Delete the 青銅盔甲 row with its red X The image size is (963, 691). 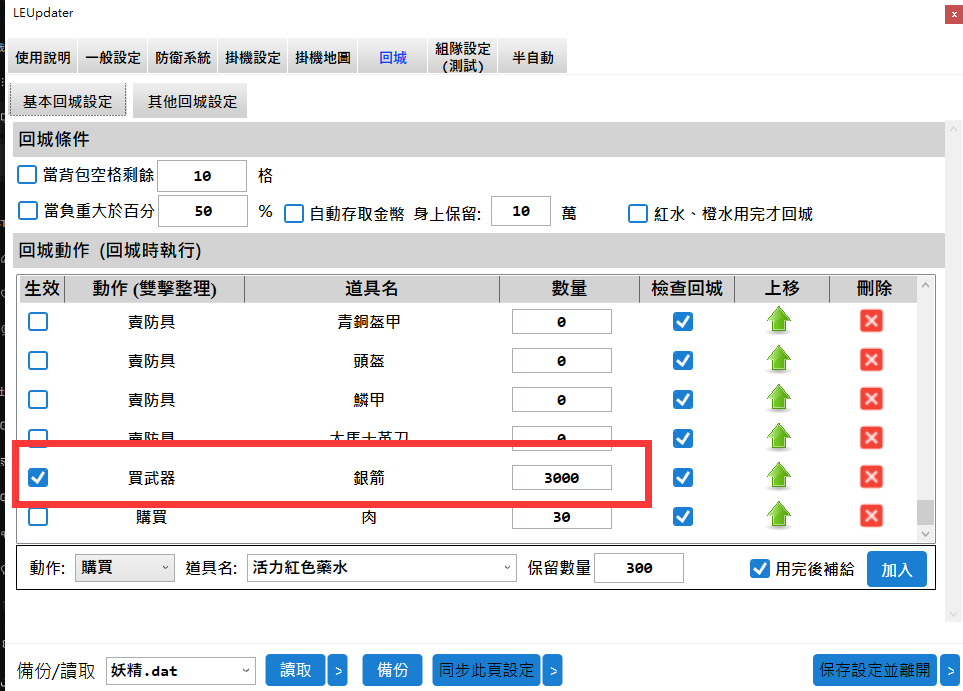click(x=871, y=321)
